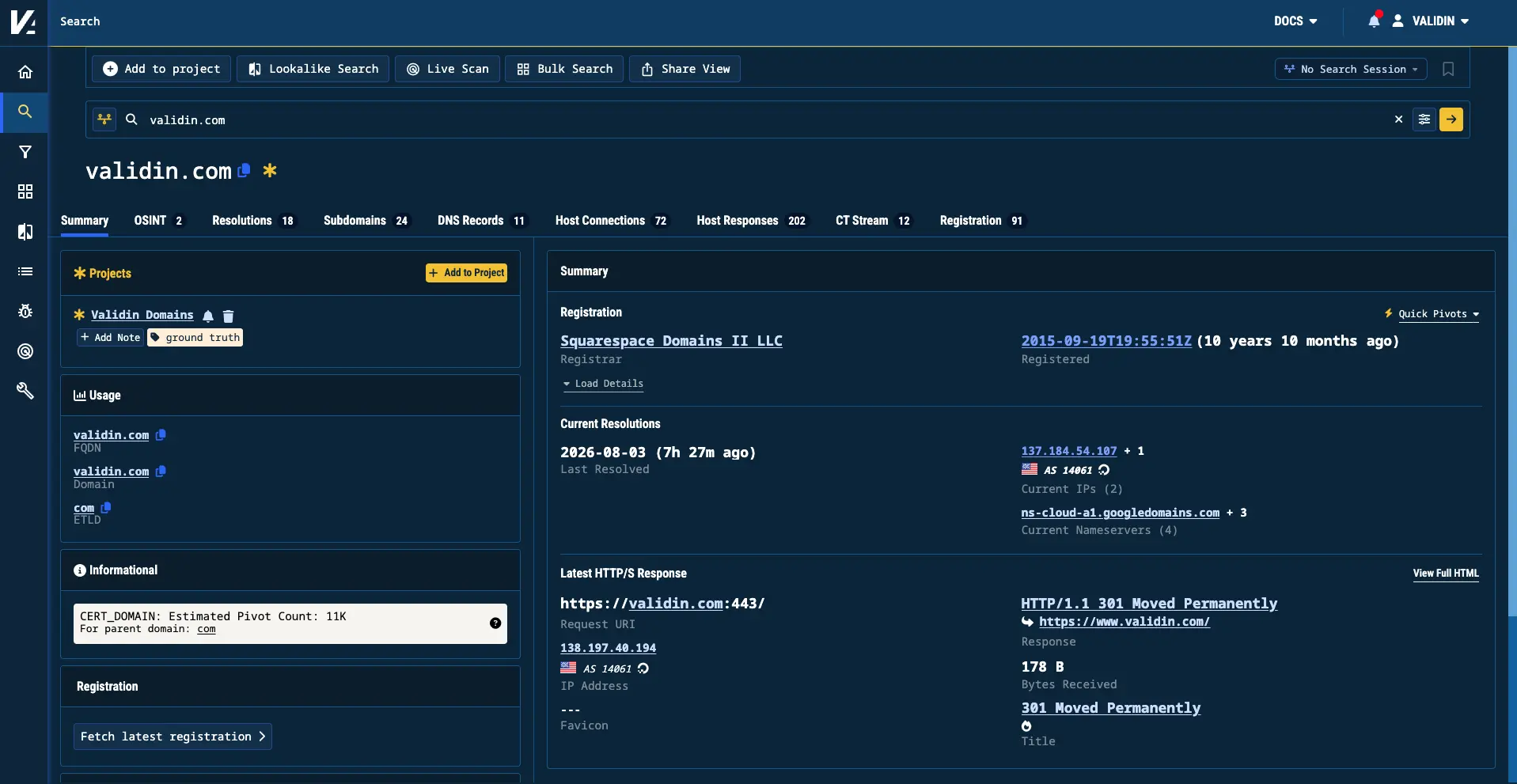This screenshot has width=1517, height=784.
Task: View the Host Connections tab
Action: pos(611,221)
